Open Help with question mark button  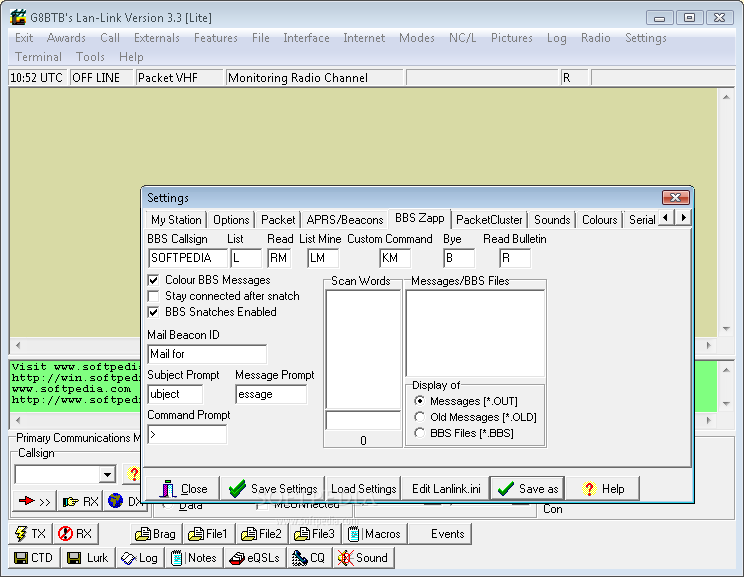point(603,488)
